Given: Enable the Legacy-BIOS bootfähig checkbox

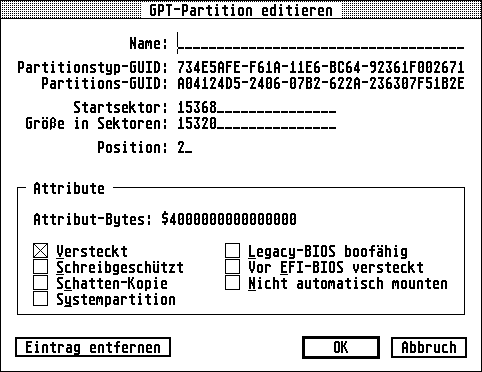Looking at the screenshot, I should click(232, 251).
